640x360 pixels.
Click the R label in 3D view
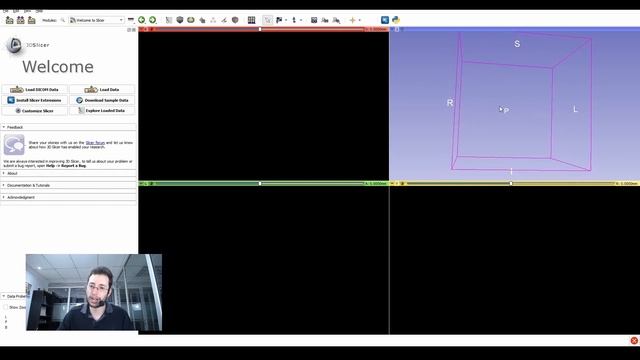click(x=450, y=103)
